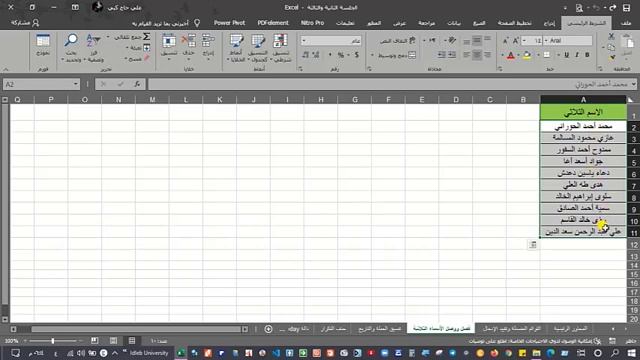Toggle Underline formatting
Image resolution: width=640 pixels, height=360 pixels.
[x=567, y=55]
